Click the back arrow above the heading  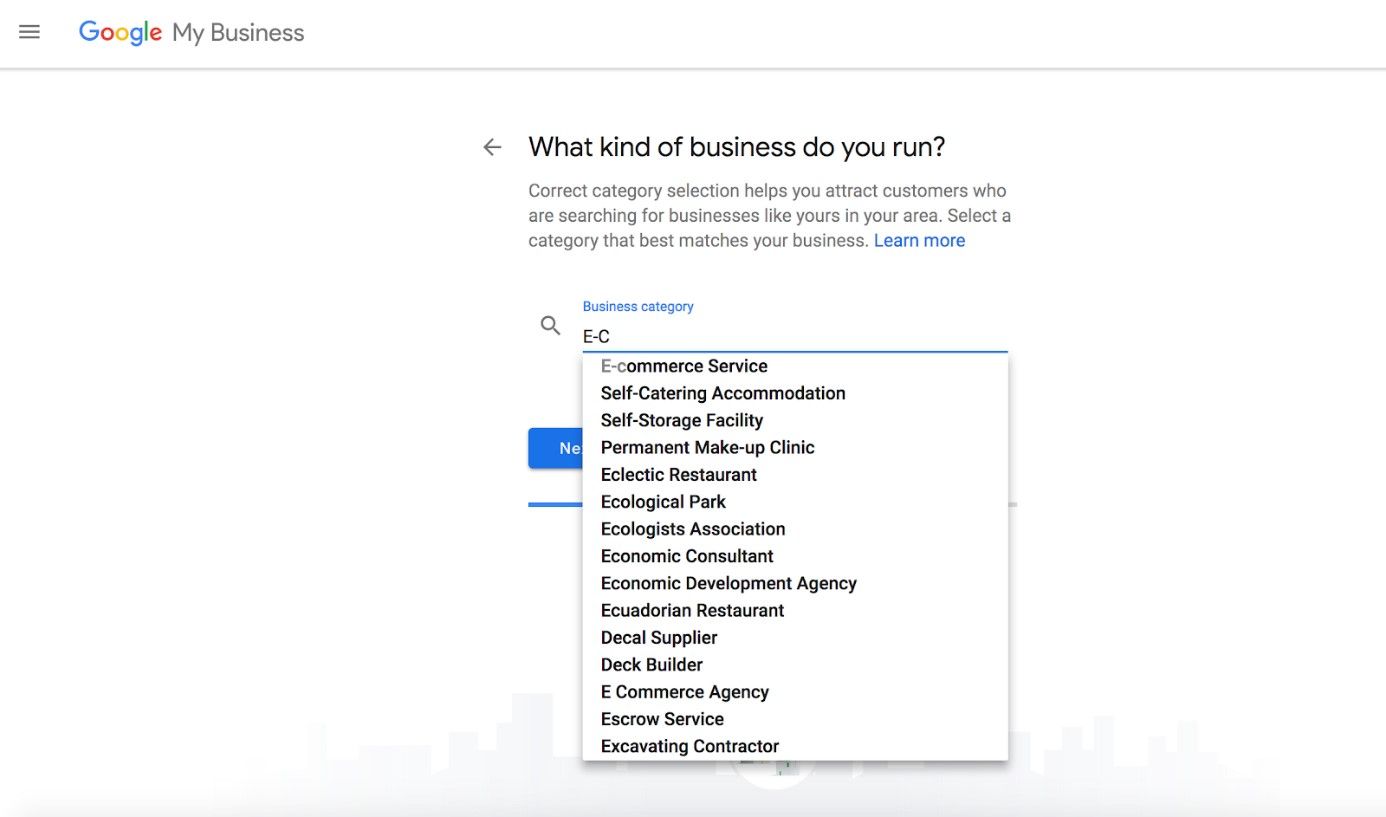[x=492, y=146]
